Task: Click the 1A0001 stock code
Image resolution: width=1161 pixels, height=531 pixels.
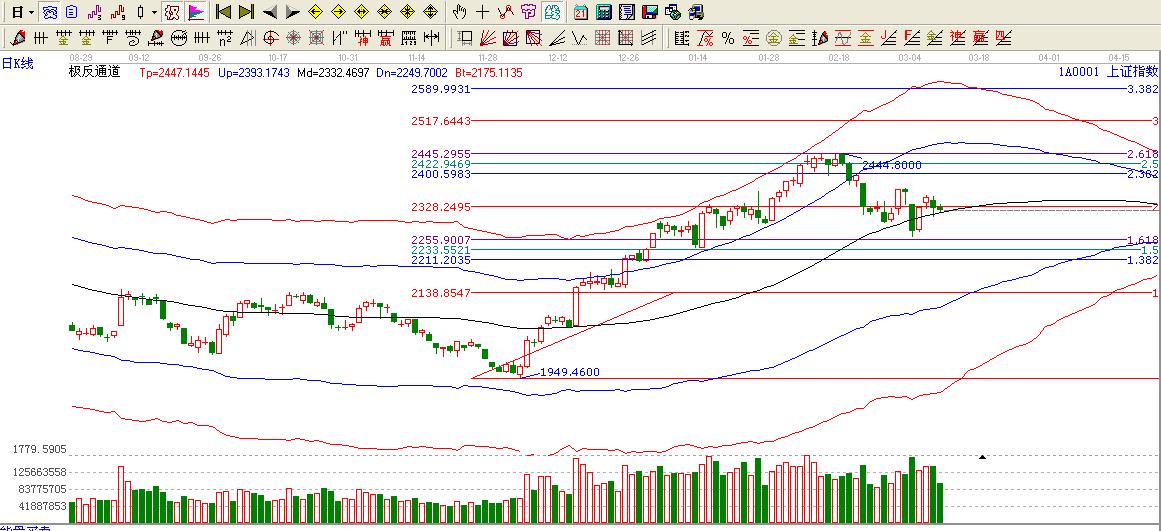Action: click(x=1078, y=72)
